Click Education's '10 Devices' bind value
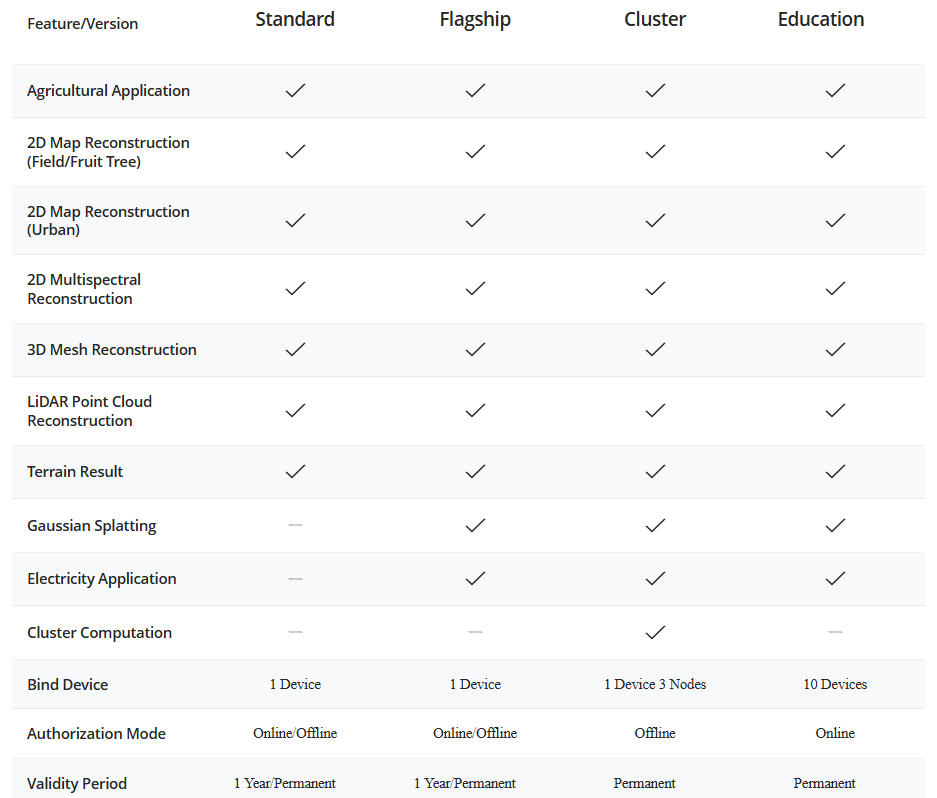This screenshot has height=798, width=937. [x=835, y=684]
